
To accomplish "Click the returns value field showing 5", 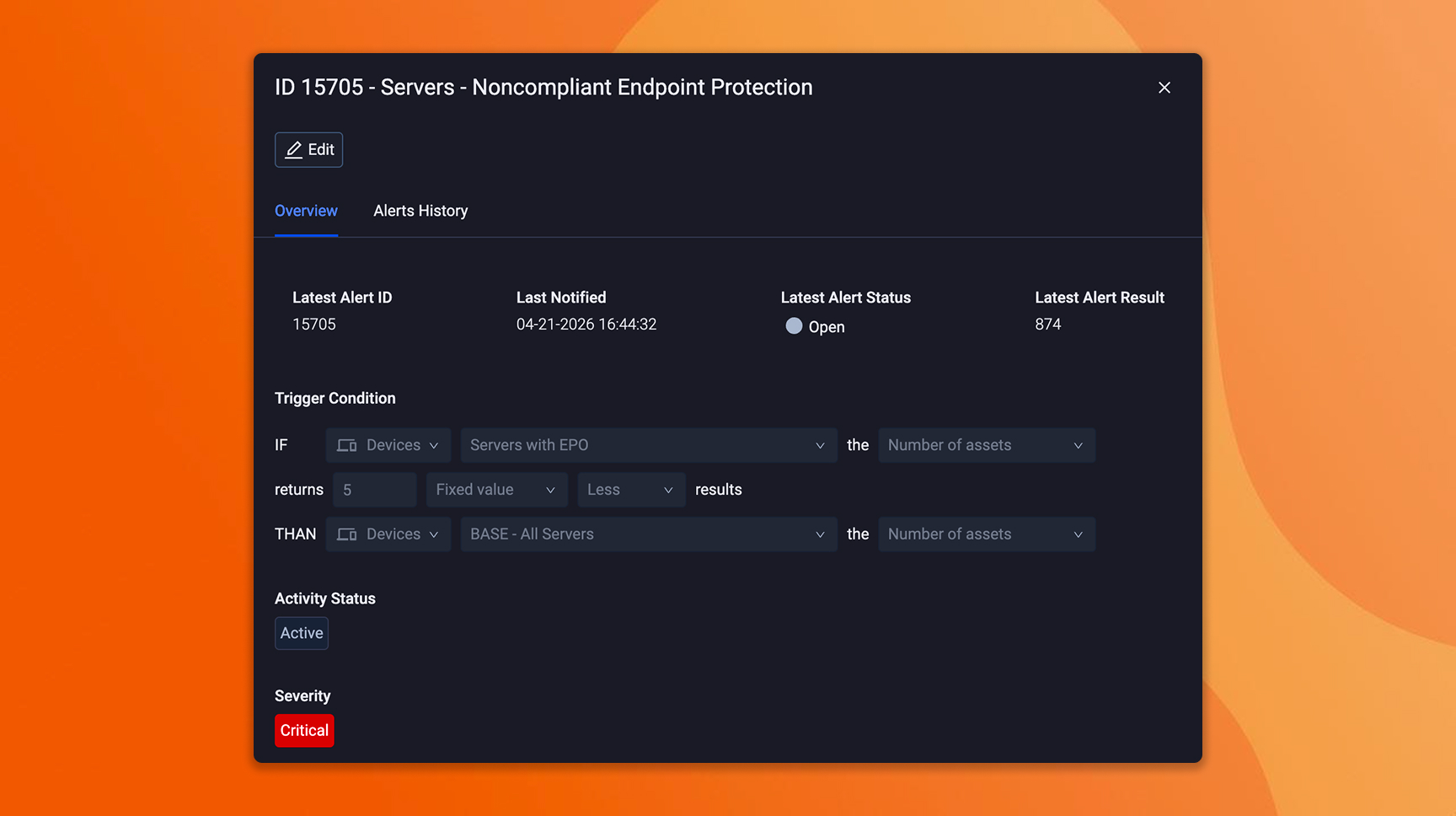I will click(375, 490).
